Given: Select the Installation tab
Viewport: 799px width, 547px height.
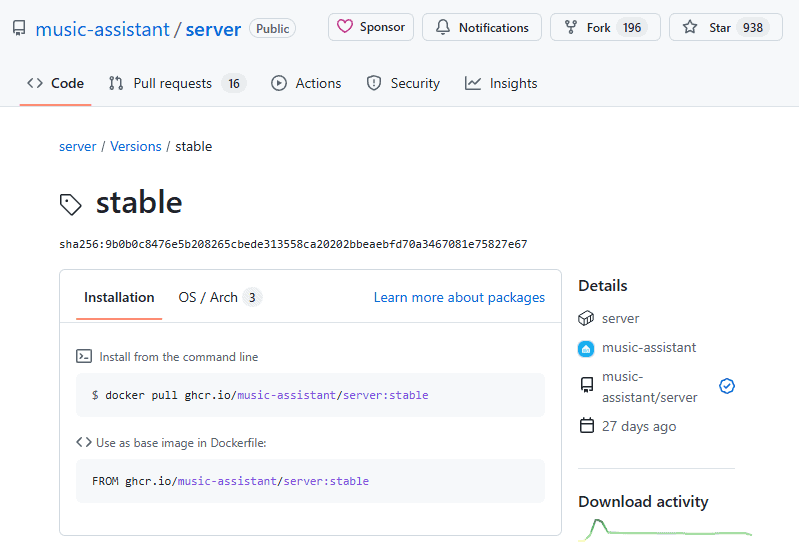Looking at the screenshot, I should click(x=119, y=297).
